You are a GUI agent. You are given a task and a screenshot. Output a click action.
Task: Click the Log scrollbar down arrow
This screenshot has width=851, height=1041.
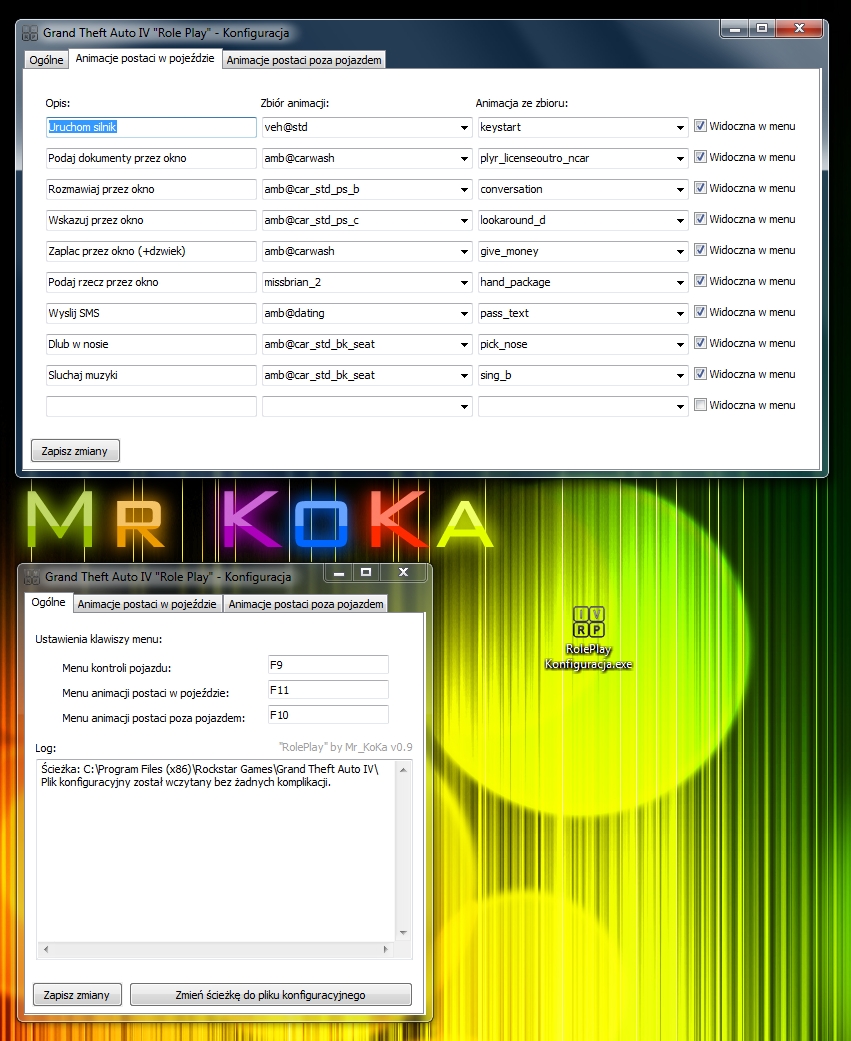[403, 933]
